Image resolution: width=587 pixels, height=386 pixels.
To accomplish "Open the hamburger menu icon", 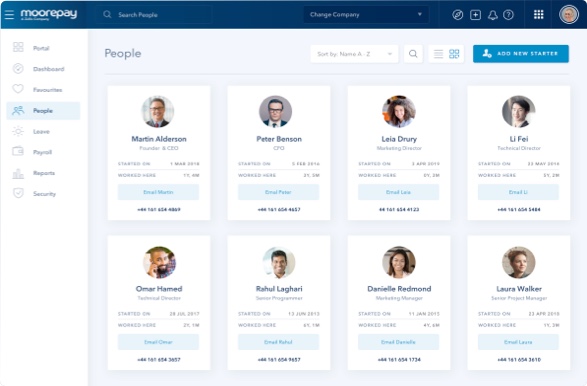I will (x=9, y=15).
